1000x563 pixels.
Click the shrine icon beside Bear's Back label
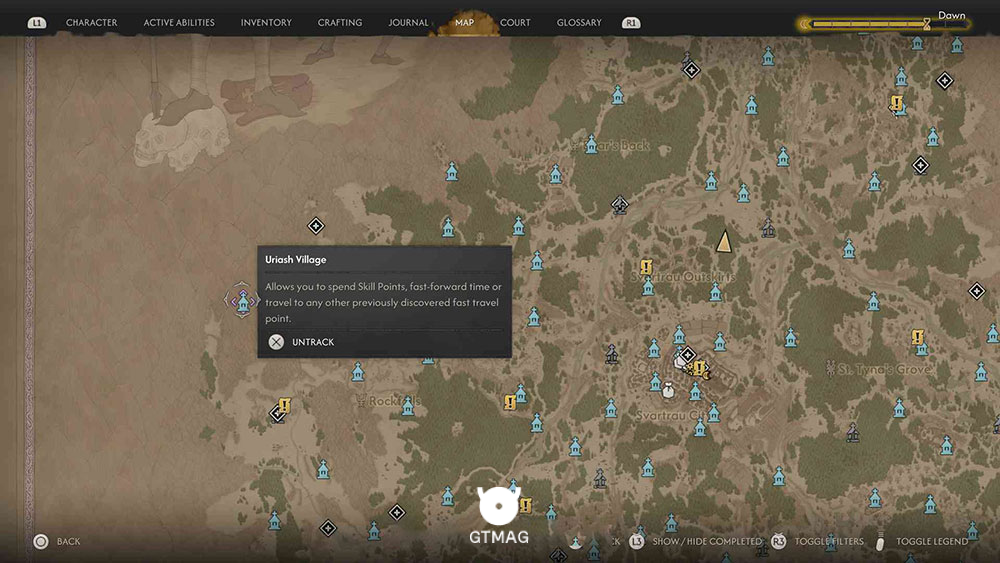pyautogui.click(x=591, y=145)
